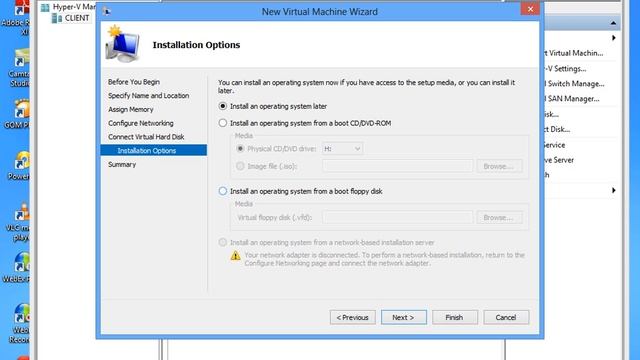Viewport: 640px width, 360px height.
Task: Select the CLIENT server in Hyper-V Manager tree
Action: (x=77, y=18)
